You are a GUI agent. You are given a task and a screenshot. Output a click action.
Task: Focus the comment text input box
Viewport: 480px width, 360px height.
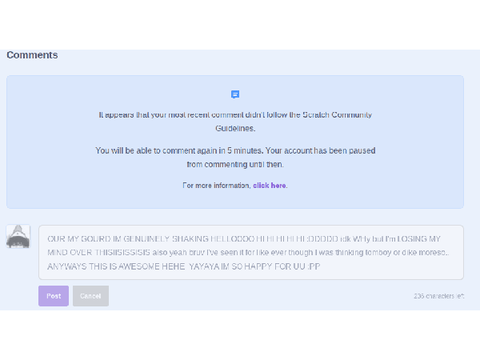(251, 252)
